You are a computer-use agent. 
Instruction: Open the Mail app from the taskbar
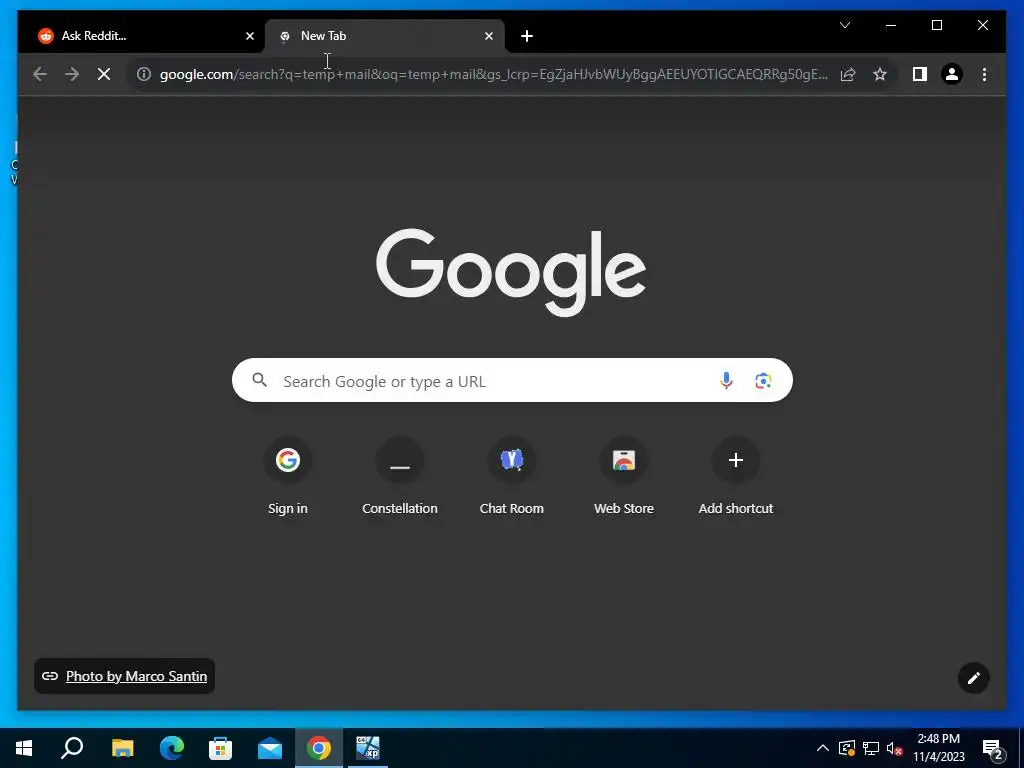point(270,748)
